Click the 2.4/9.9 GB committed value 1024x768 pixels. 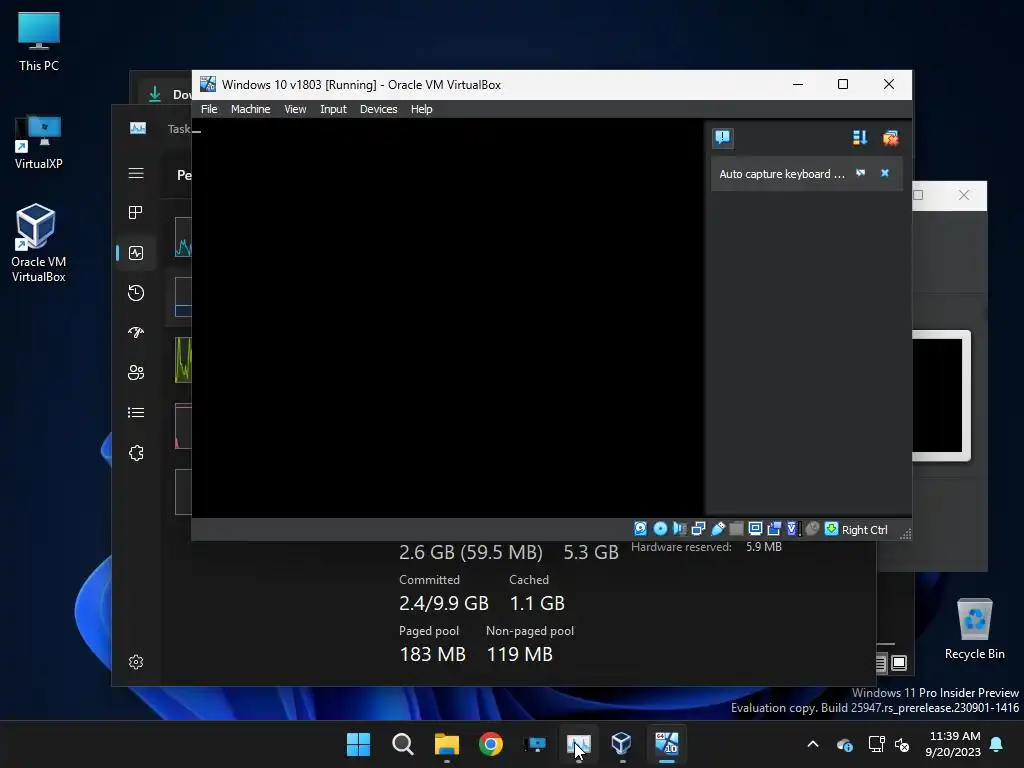click(x=443, y=603)
